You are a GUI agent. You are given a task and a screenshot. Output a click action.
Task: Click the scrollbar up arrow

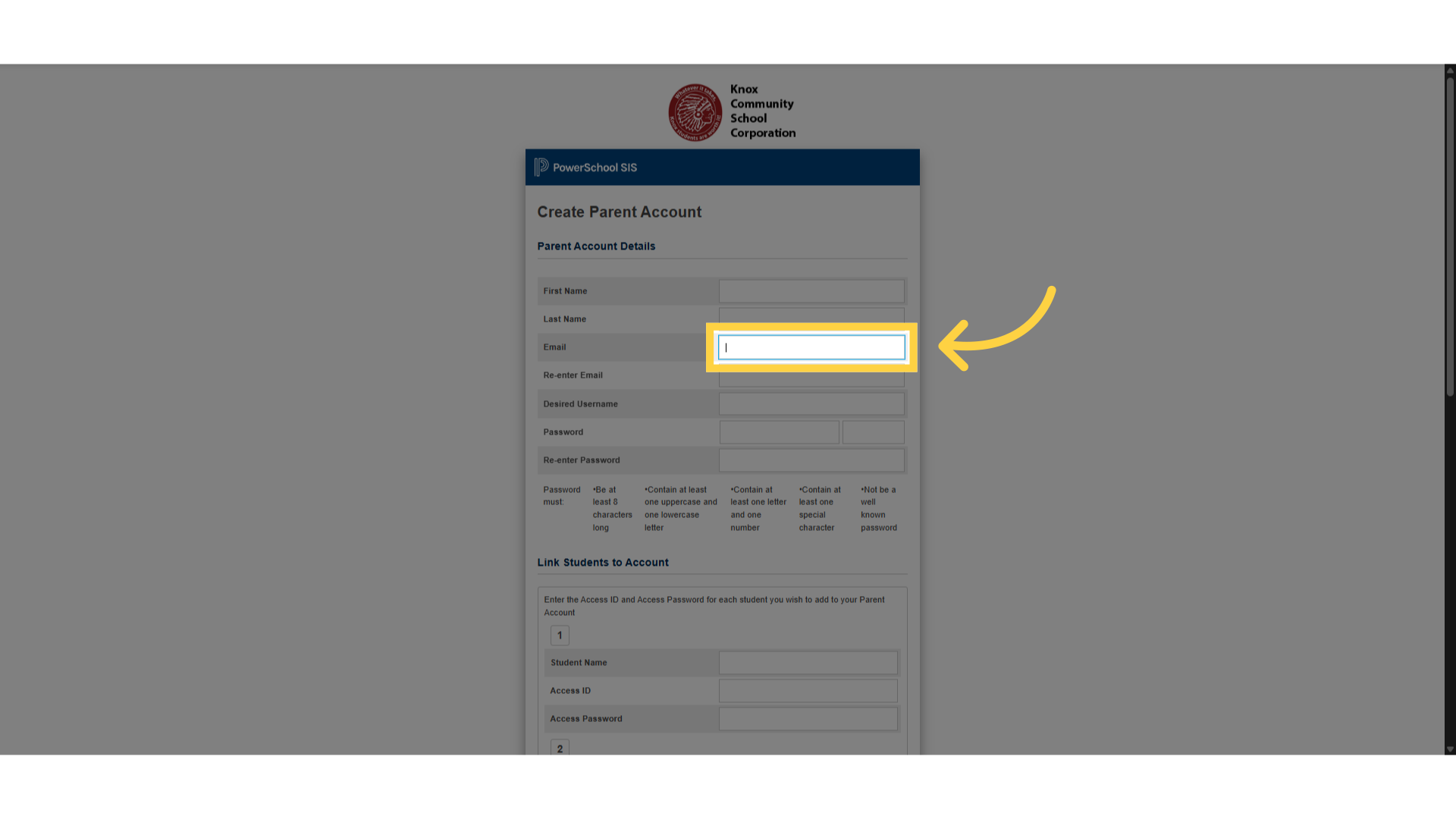[1450, 71]
